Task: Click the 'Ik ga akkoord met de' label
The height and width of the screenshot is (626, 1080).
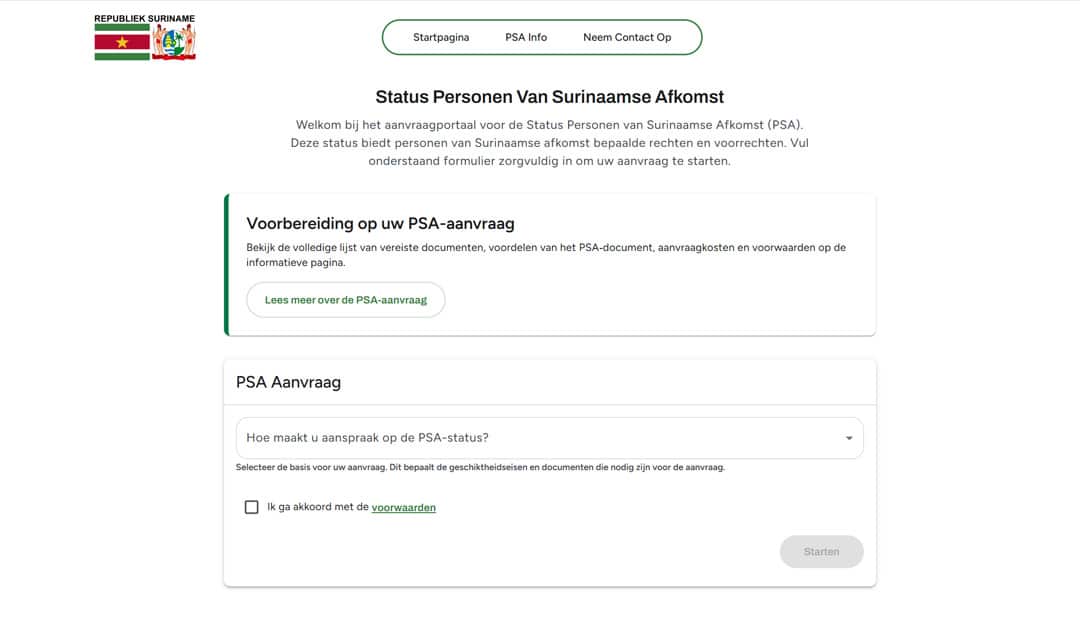Action: coord(317,507)
